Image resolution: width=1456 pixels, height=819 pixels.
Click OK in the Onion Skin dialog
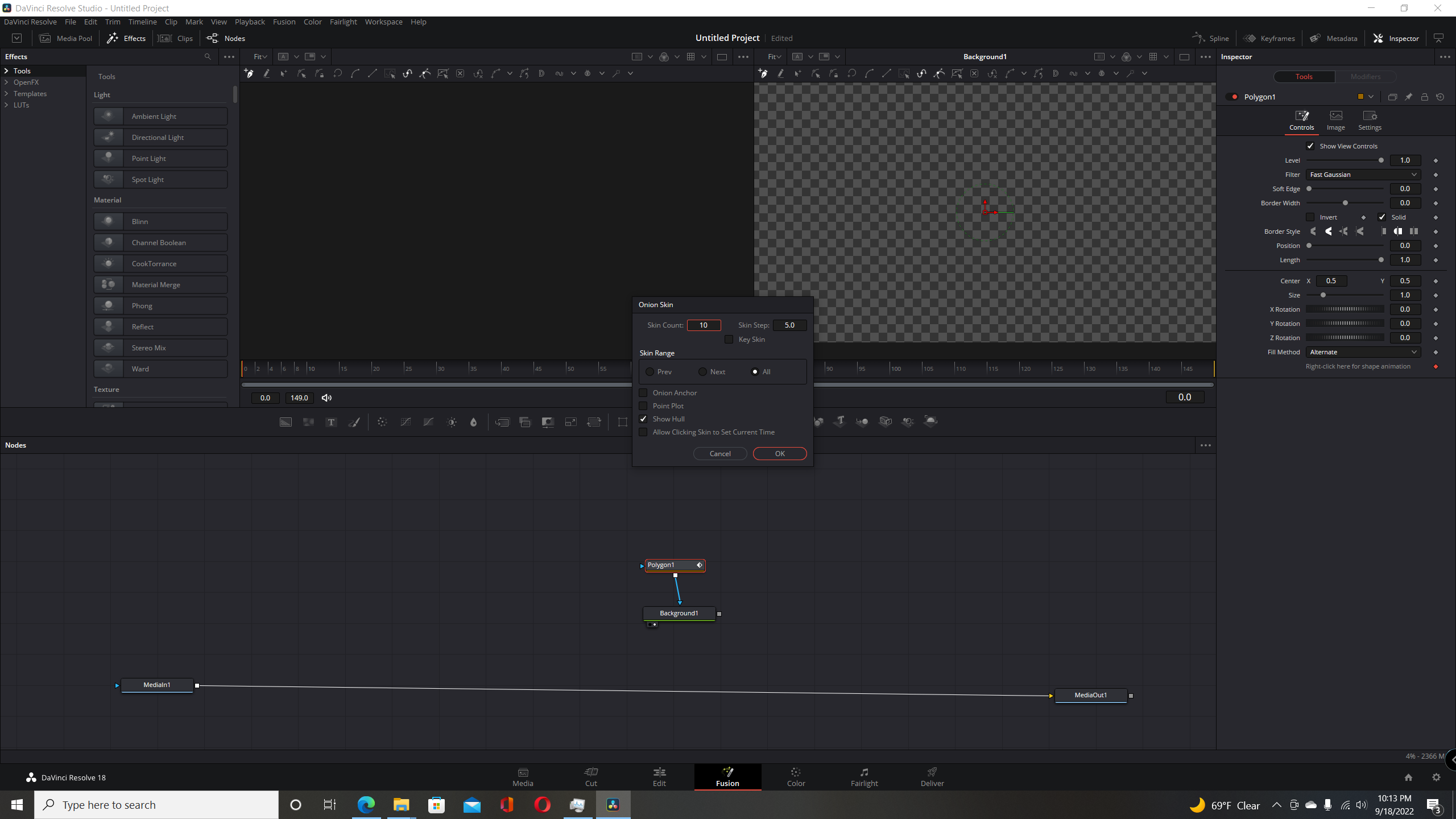[x=780, y=454]
